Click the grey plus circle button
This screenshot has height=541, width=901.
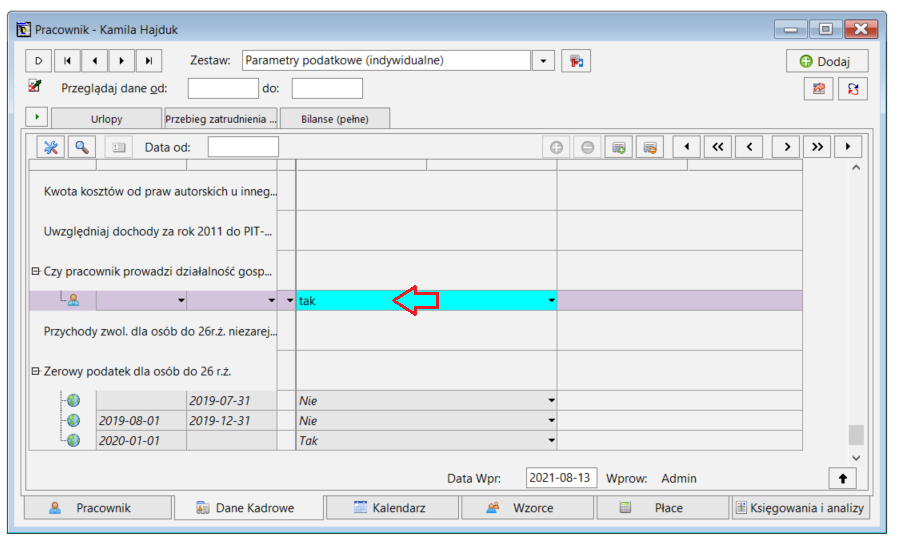(556, 147)
